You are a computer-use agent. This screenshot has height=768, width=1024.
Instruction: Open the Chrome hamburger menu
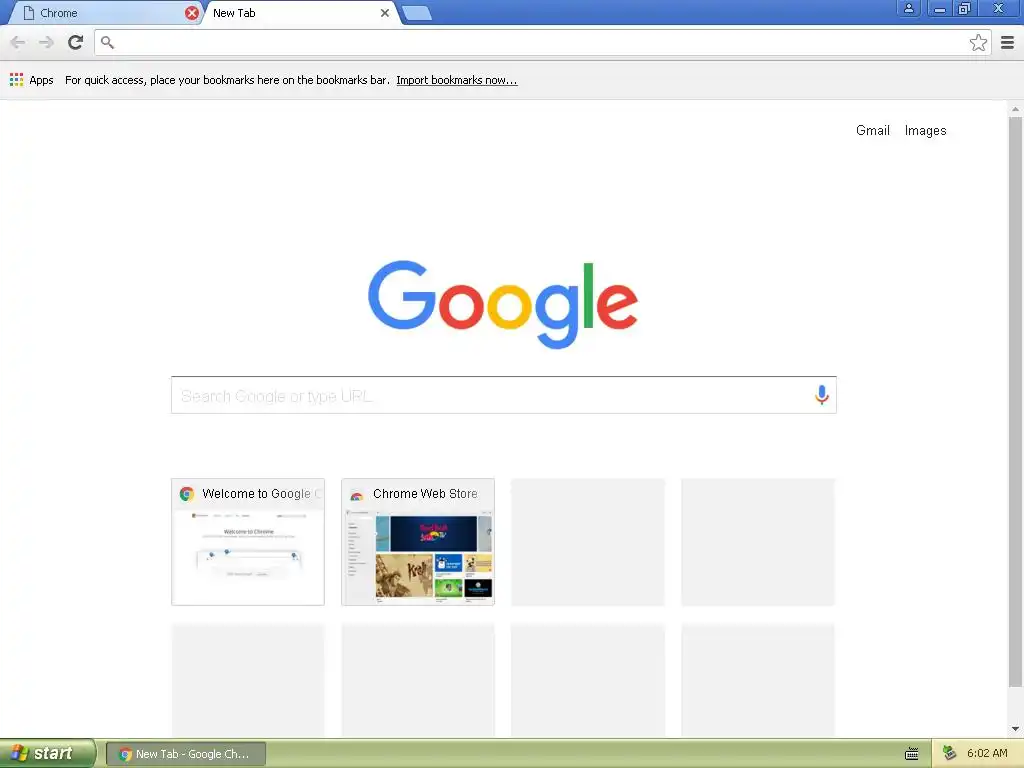pos(1007,42)
